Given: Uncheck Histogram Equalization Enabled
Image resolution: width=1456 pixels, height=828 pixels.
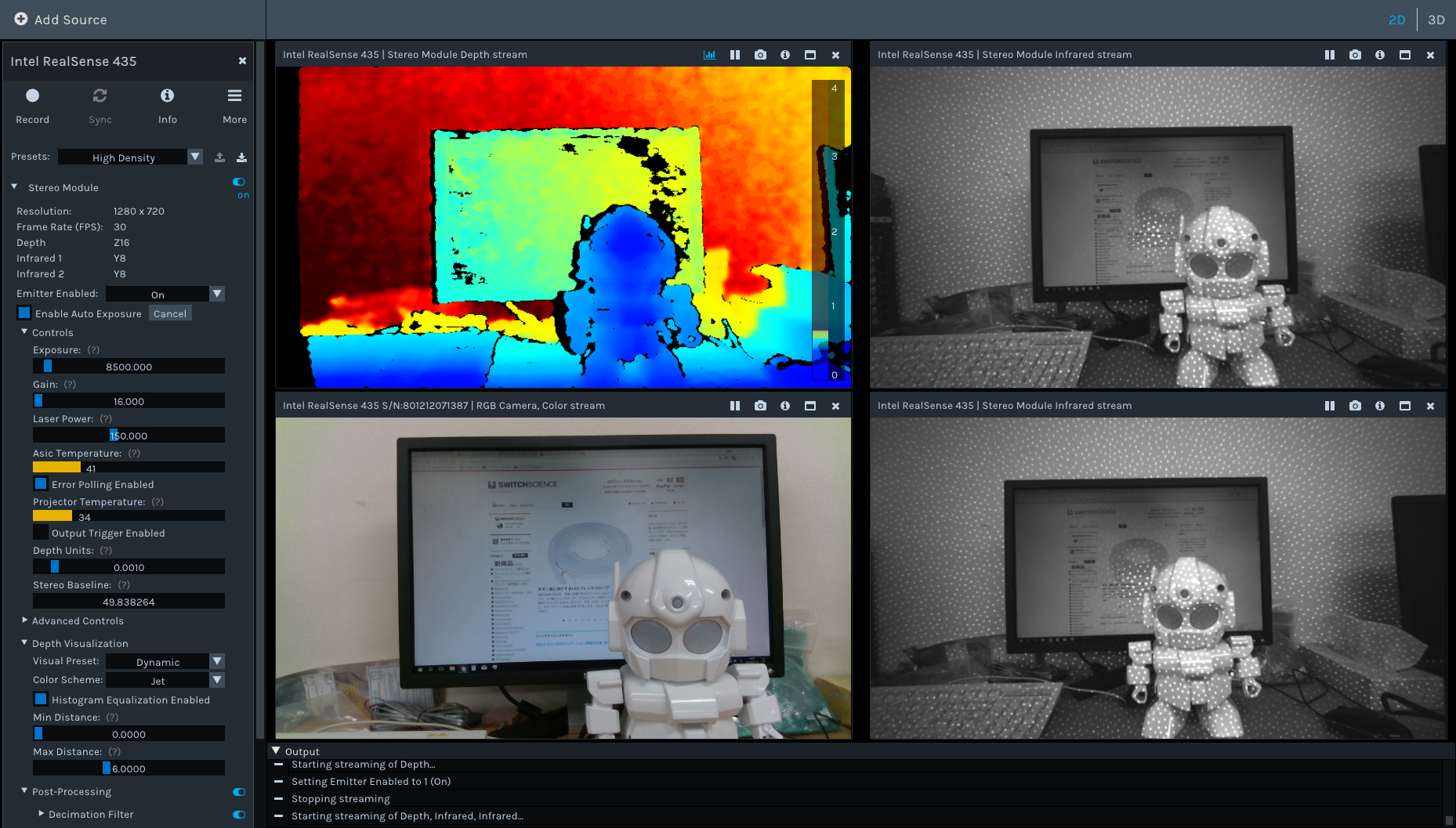Looking at the screenshot, I should (41, 699).
